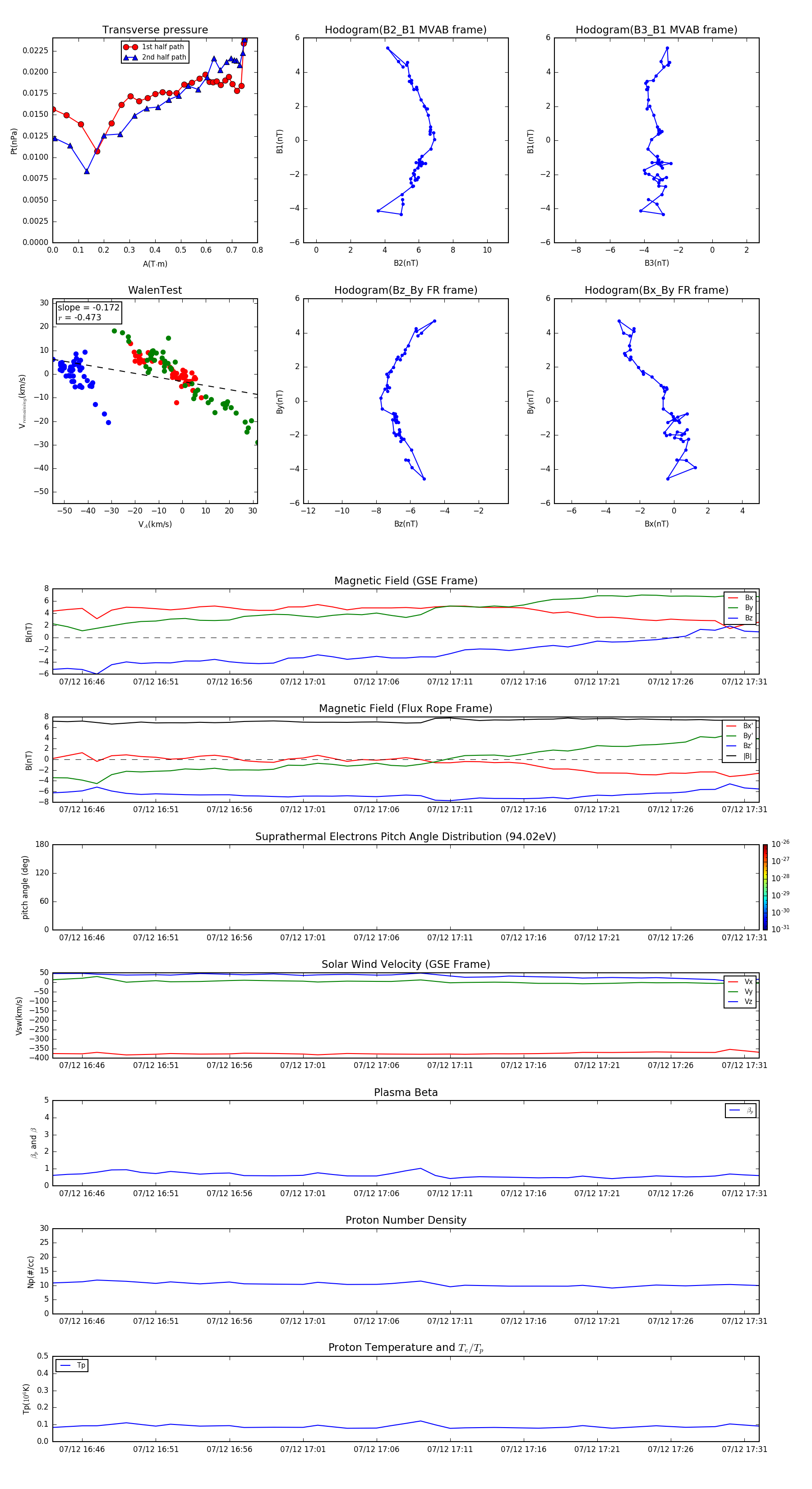Viewport: 812px width, 1489px height.
Task: Click the Suprathermal Electrons Pitch Angle Distribution title
Action: pos(406,837)
